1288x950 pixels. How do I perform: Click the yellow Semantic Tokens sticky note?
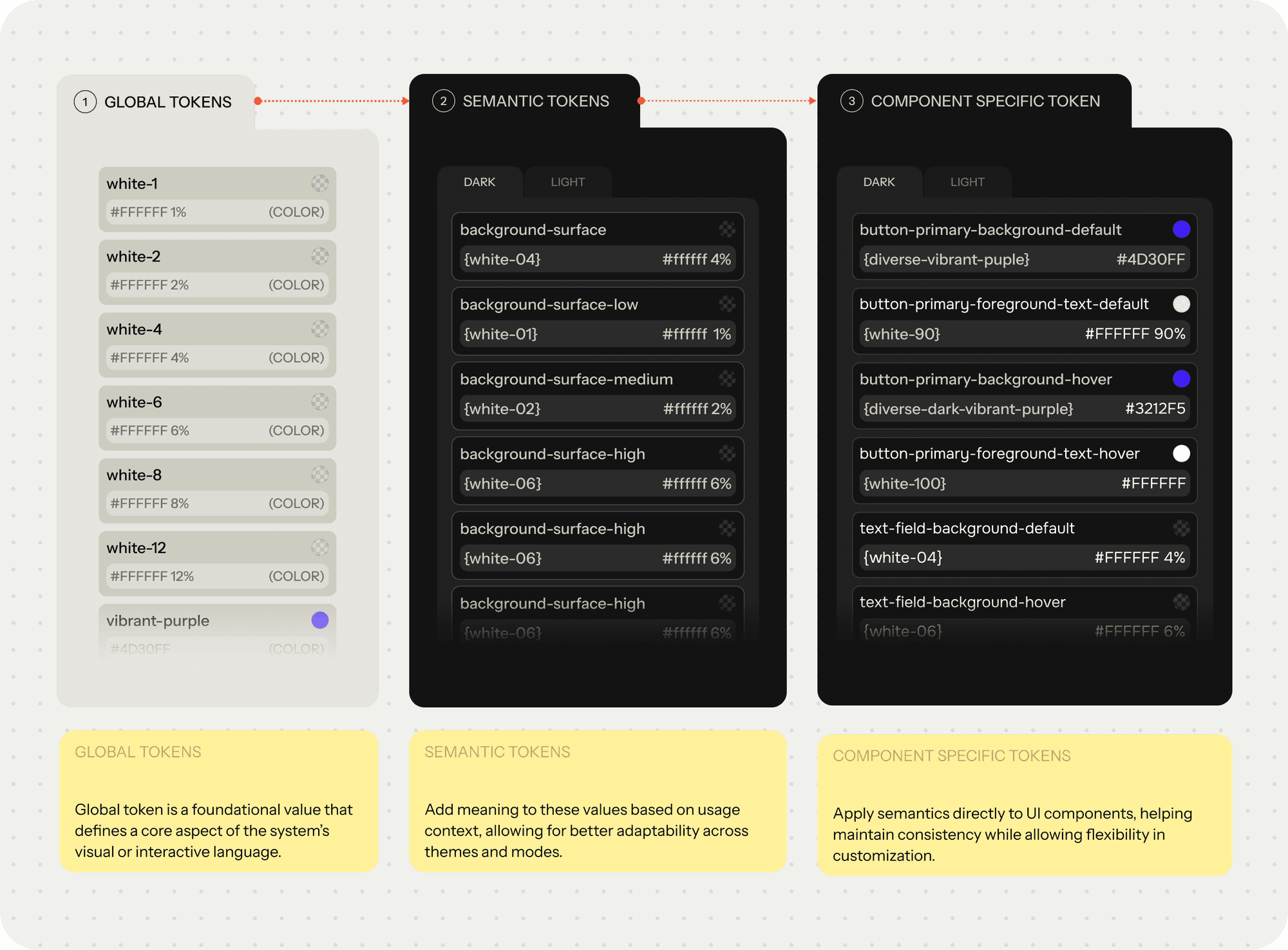click(x=597, y=801)
